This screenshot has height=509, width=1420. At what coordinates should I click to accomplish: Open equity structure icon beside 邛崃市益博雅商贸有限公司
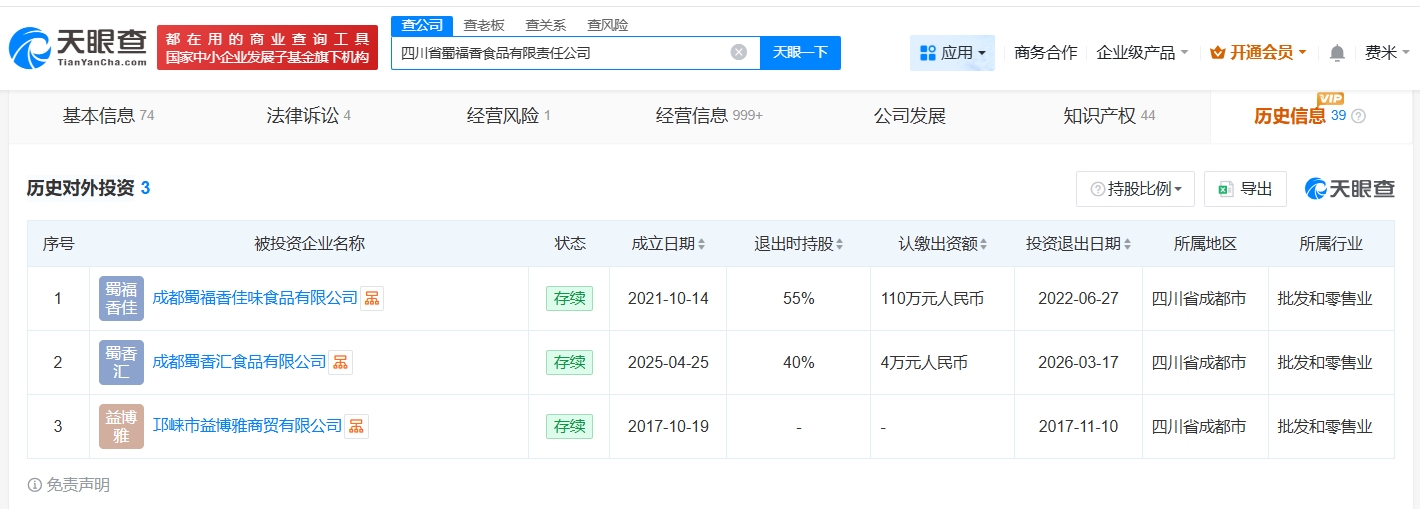click(x=356, y=426)
